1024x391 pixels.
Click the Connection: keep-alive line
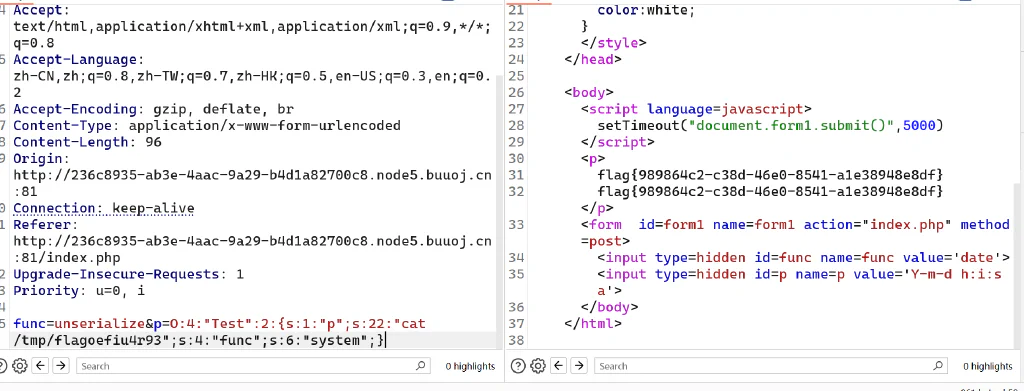104,208
